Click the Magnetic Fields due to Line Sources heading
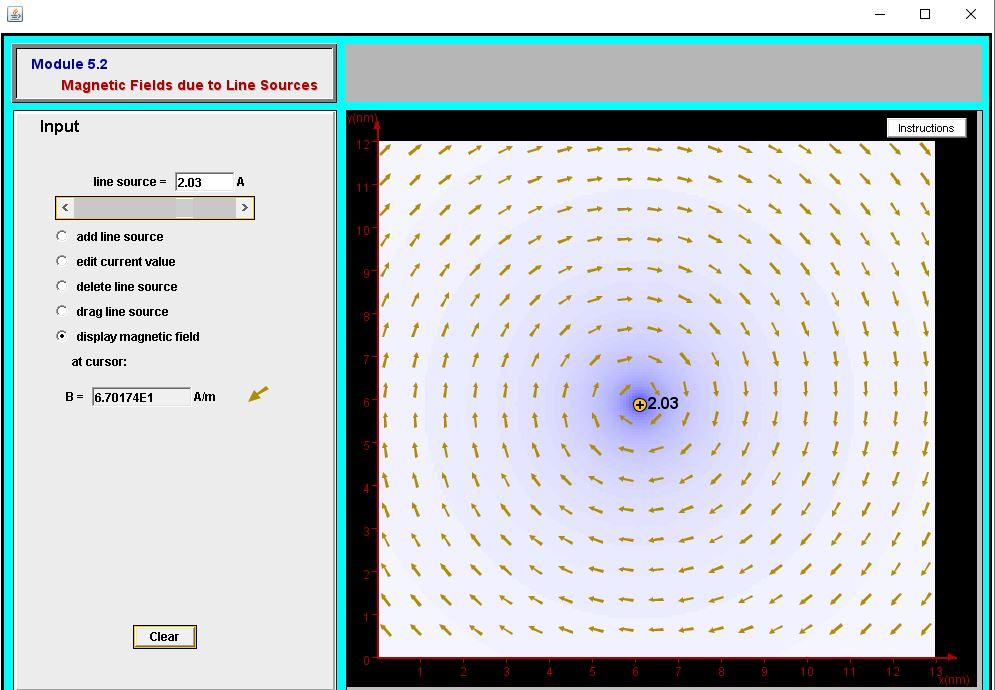 pyautogui.click(x=189, y=85)
